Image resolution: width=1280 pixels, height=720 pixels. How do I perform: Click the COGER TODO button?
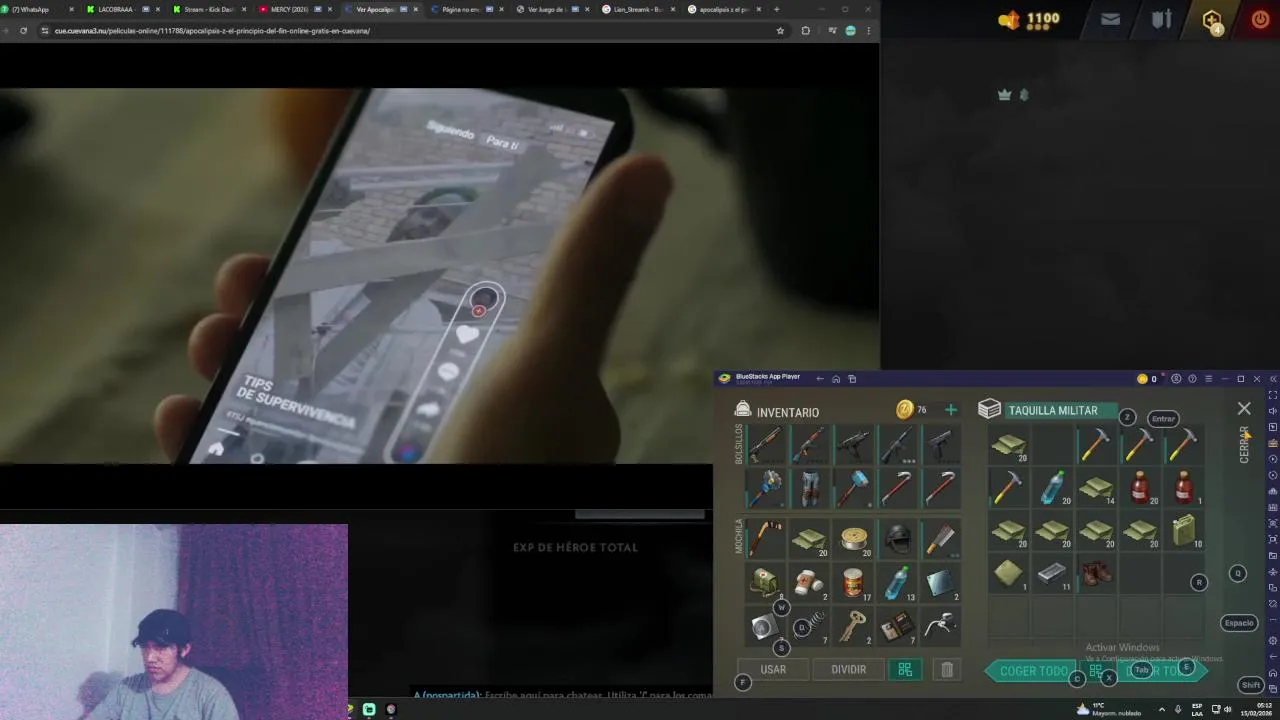click(x=1032, y=671)
